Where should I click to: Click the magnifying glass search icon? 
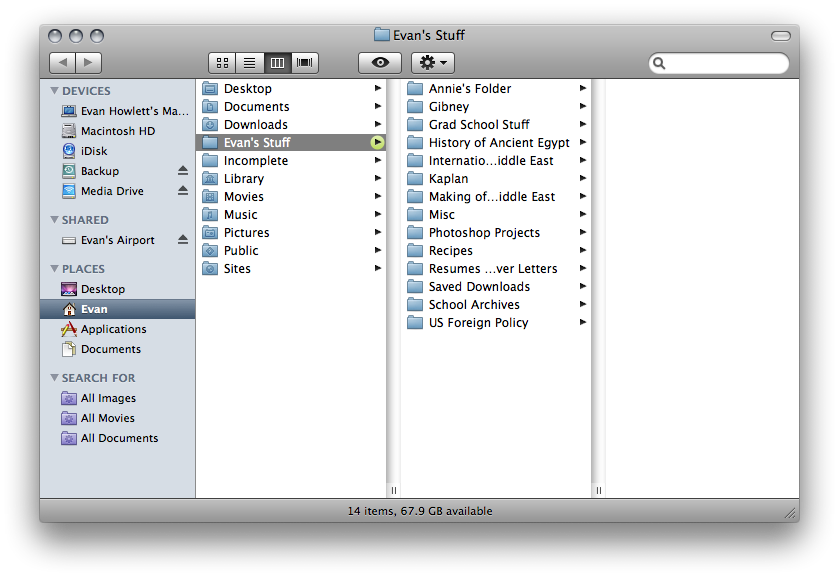pos(659,63)
